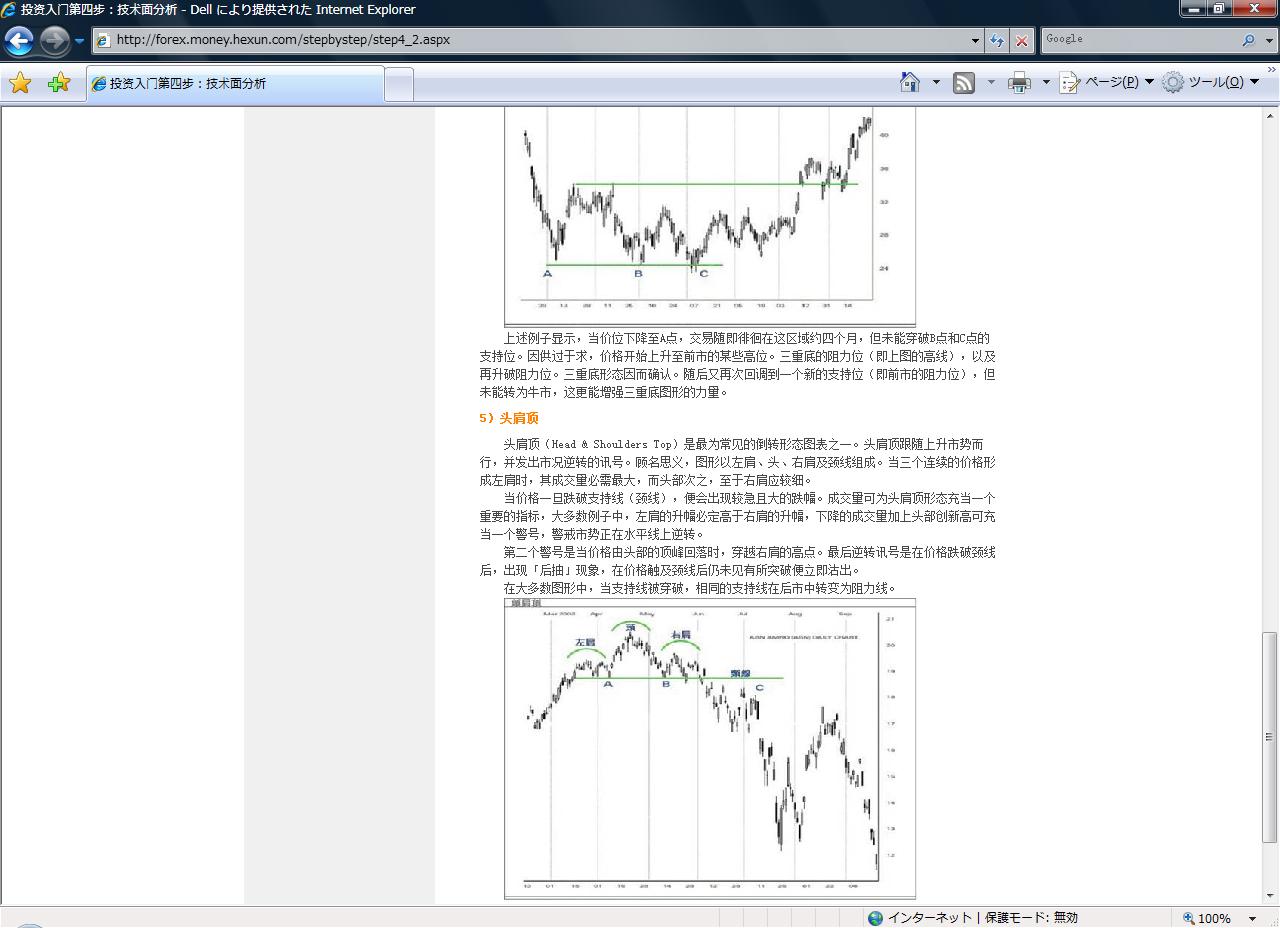The width and height of the screenshot is (1280, 928).
Task: Expand the feeds dropdown arrow
Action: 991,82
